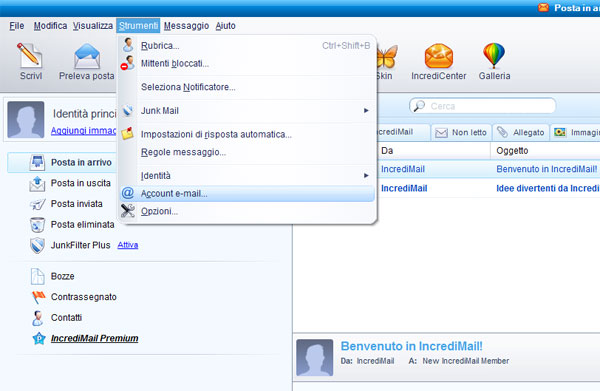
Task: Filter by Immagini tab
Action: [x=575, y=132]
